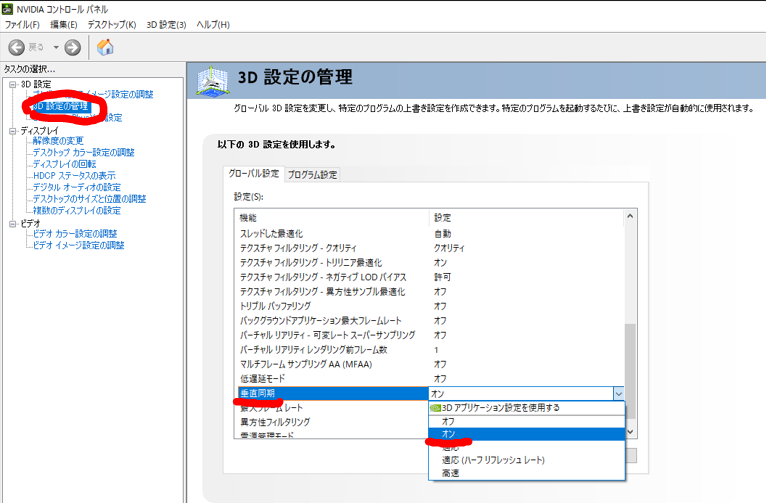Select 3D 設定の管理 in task tree
The width and height of the screenshot is (766, 503).
[x=61, y=106]
